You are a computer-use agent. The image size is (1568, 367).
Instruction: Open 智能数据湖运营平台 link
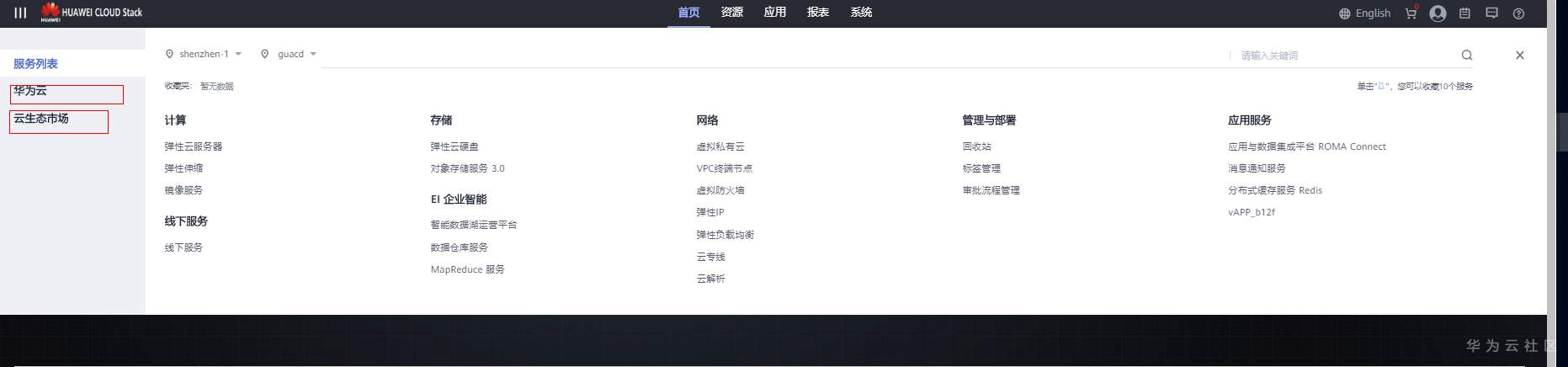tap(474, 225)
